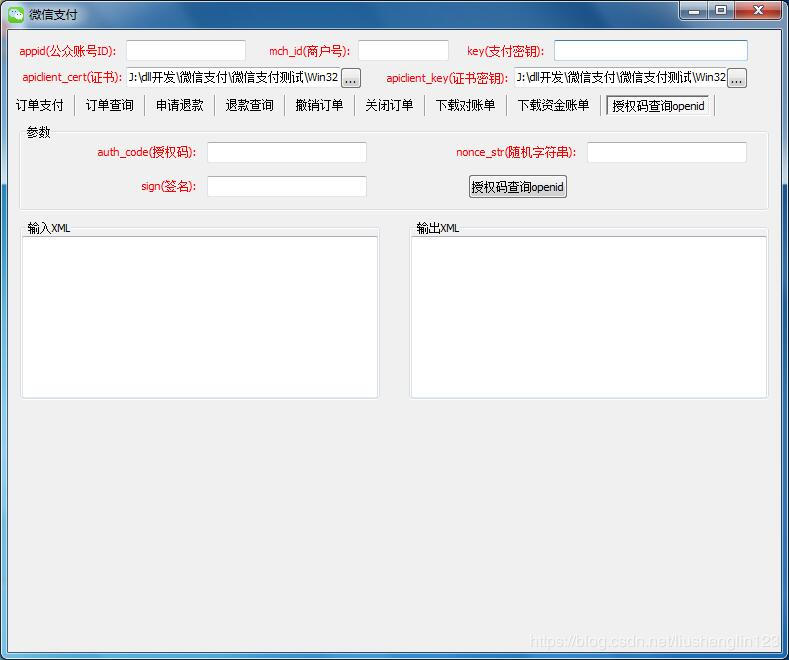Click the apiclient_cert path field
Image resolution: width=789 pixels, height=660 pixels.
(233, 77)
